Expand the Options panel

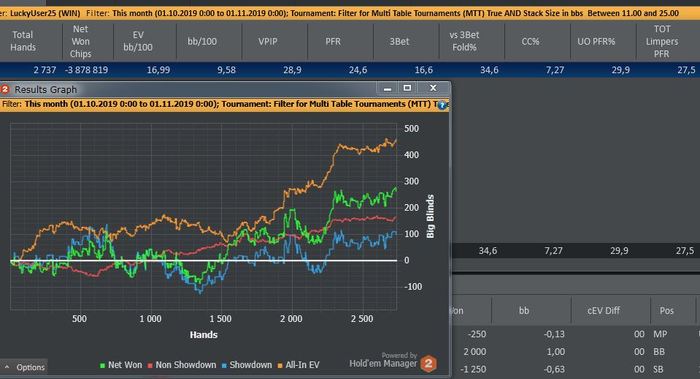click(24, 367)
